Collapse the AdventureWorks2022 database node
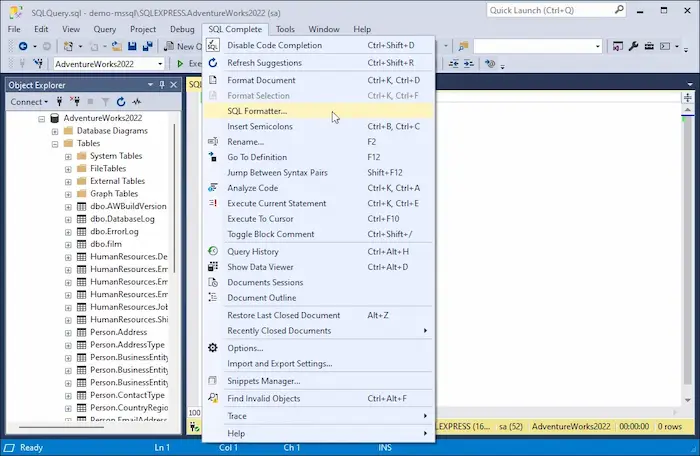This screenshot has height=456, width=700. (42, 119)
